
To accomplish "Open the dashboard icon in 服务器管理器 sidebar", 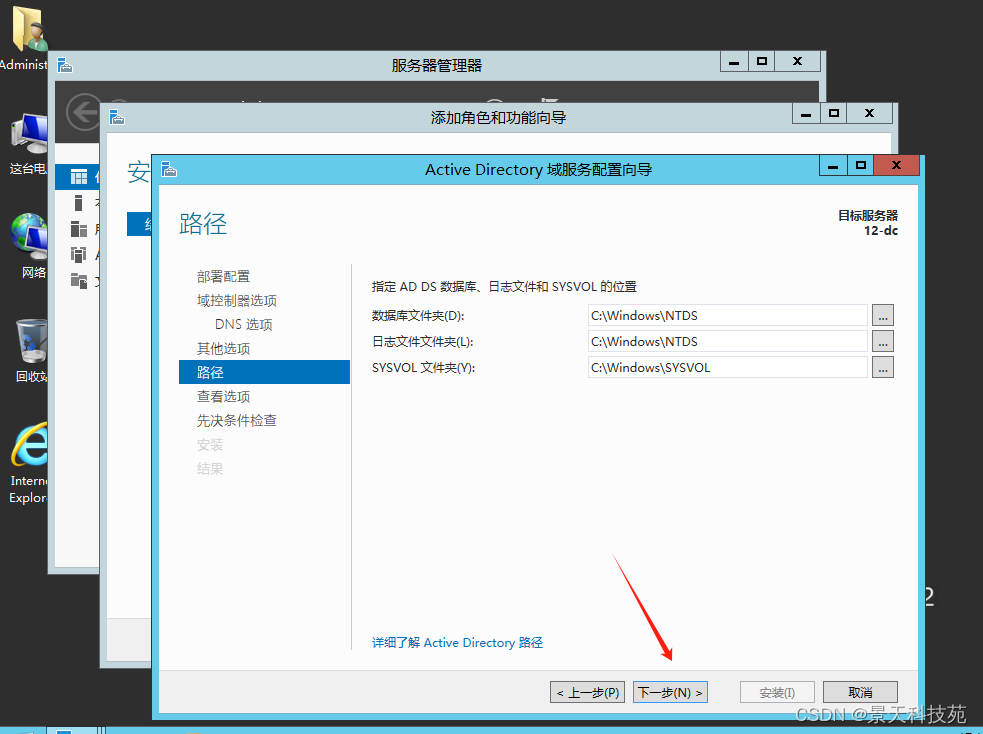I will coord(79,177).
